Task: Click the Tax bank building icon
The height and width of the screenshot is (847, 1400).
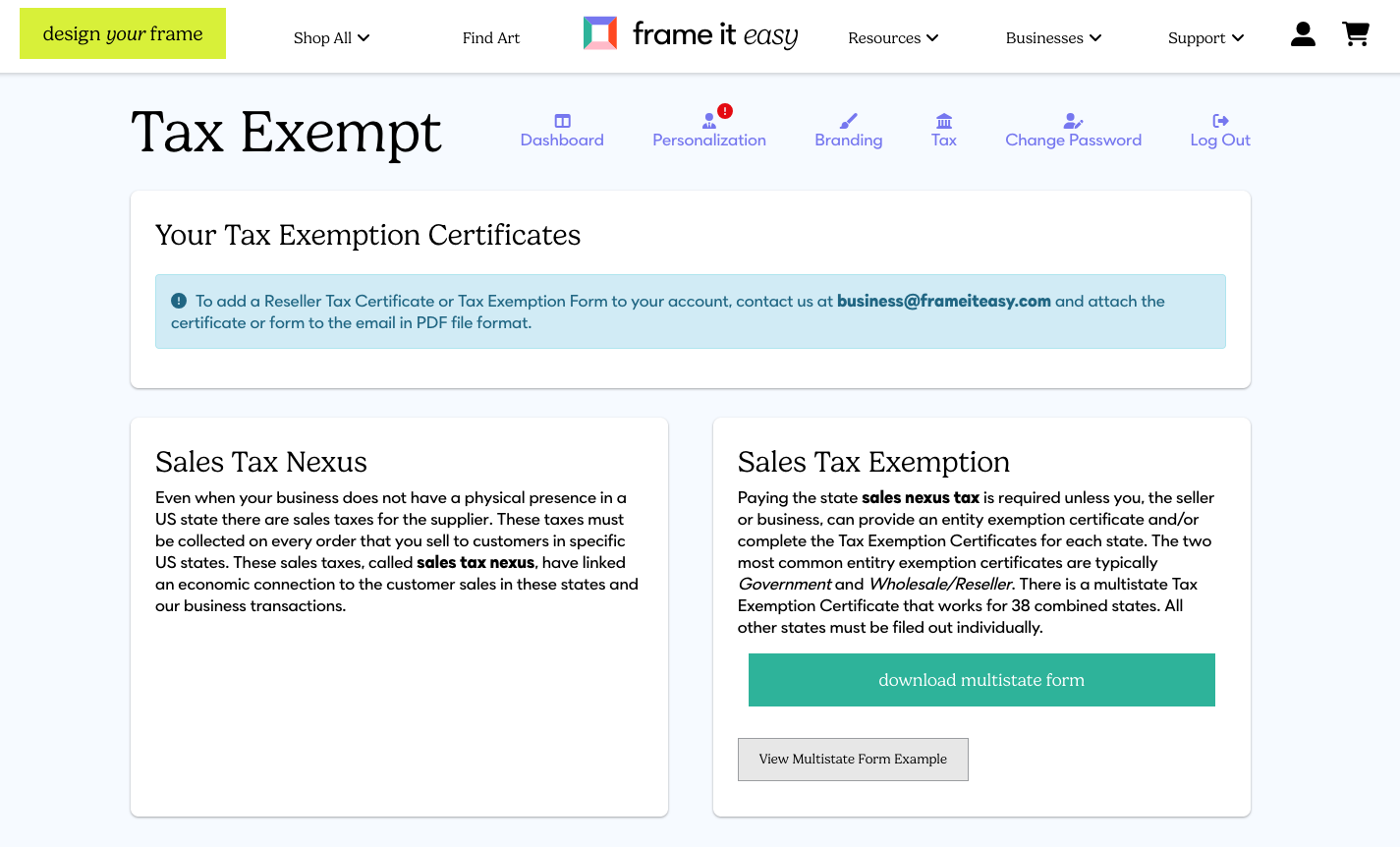Action: pos(944,121)
